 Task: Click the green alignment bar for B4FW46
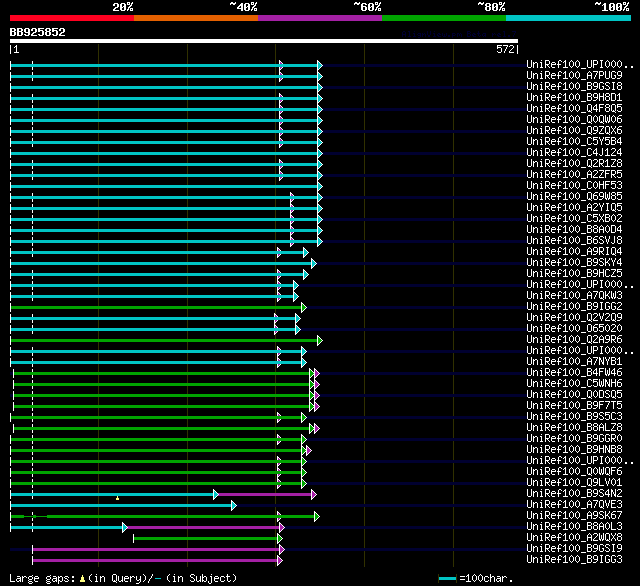[x=162, y=373]
